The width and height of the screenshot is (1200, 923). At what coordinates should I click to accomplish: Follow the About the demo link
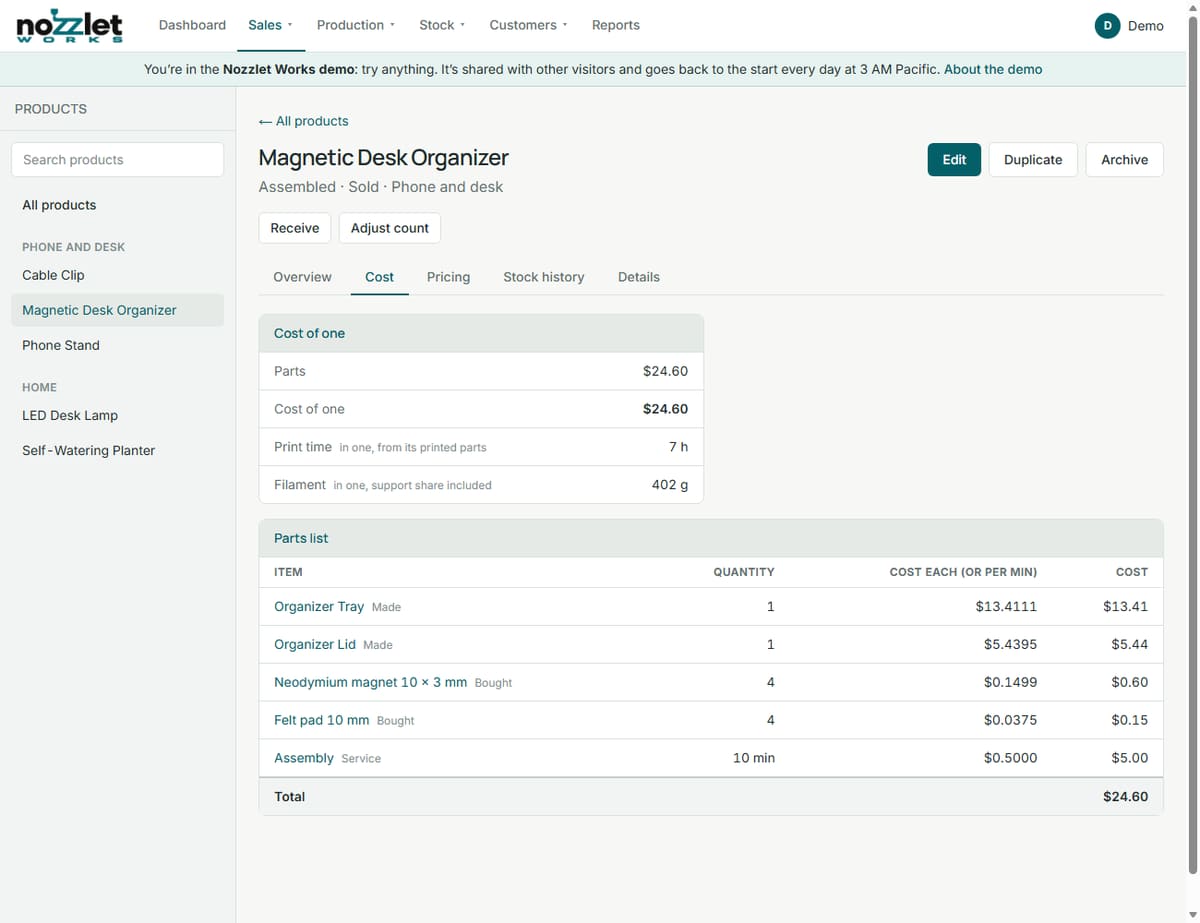click(x=993, y=69)
